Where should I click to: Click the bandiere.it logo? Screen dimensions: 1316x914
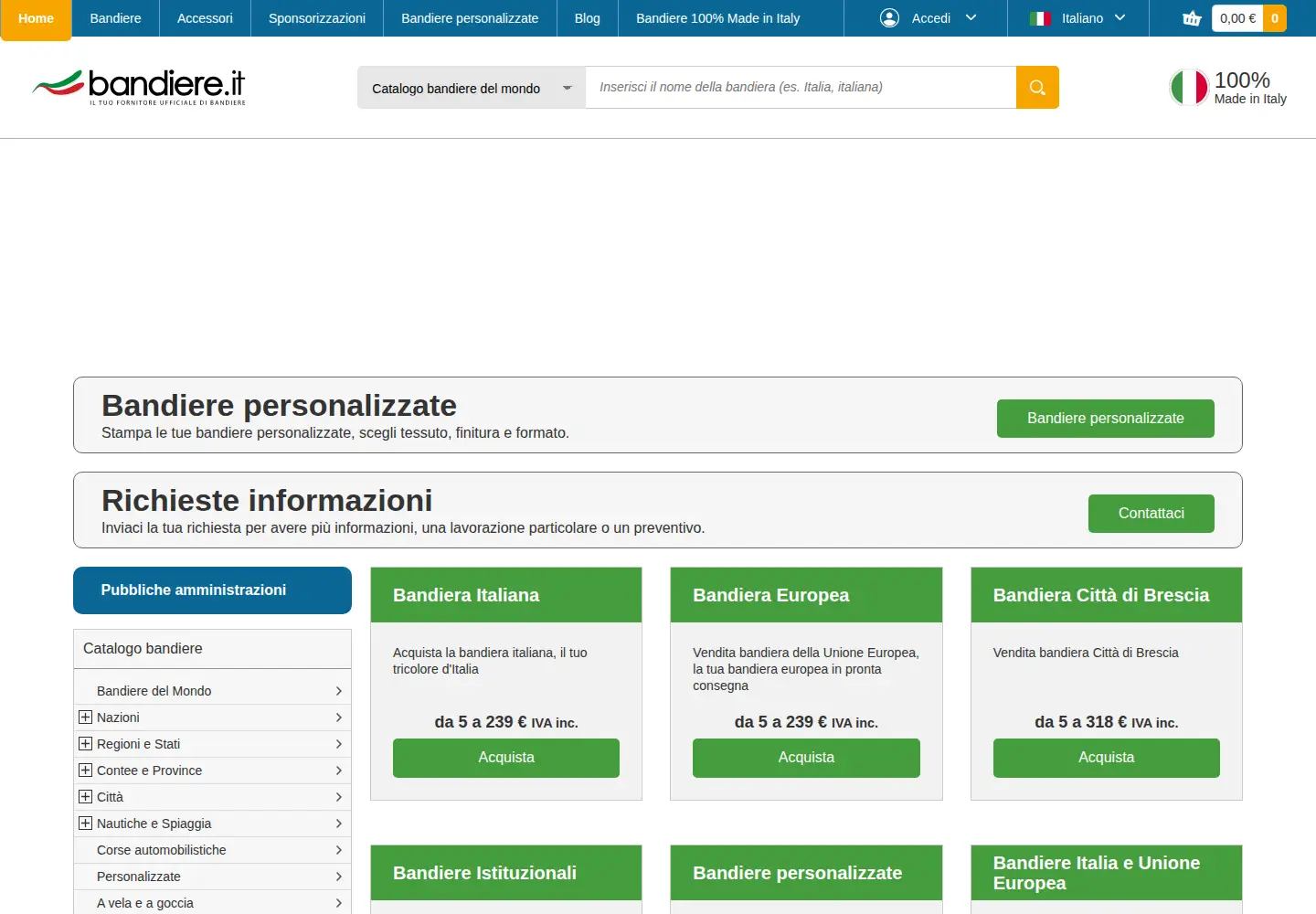139,87
